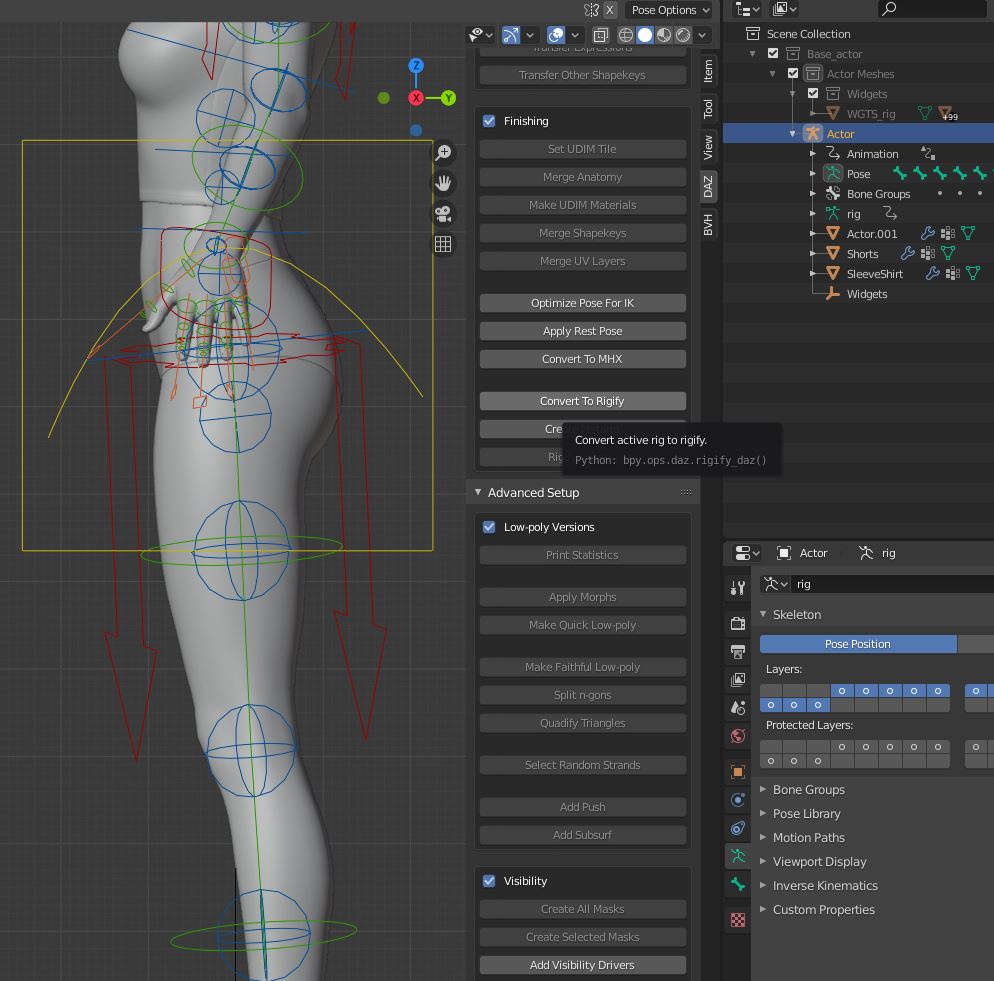Image resolution: width=994 pixels, height=981 pixels.
Task: Open the Render properties tab icon
Action: click(x=738, y=623)
